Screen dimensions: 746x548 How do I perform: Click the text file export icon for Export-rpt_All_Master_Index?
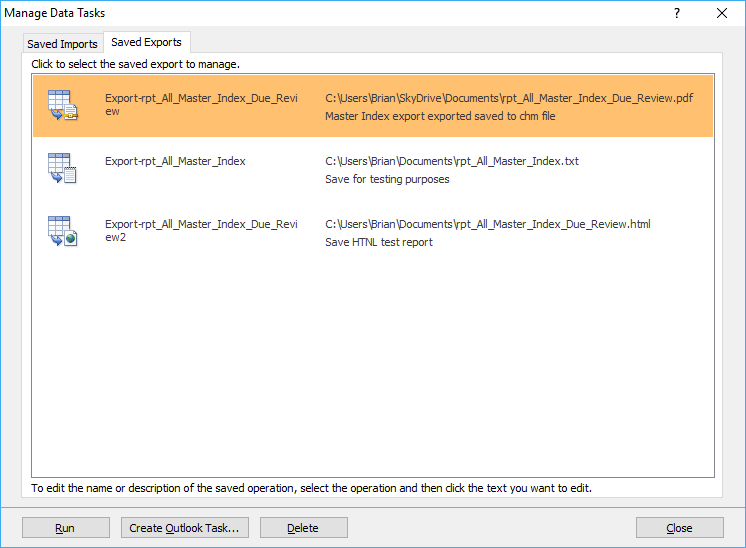pos(62,168)
